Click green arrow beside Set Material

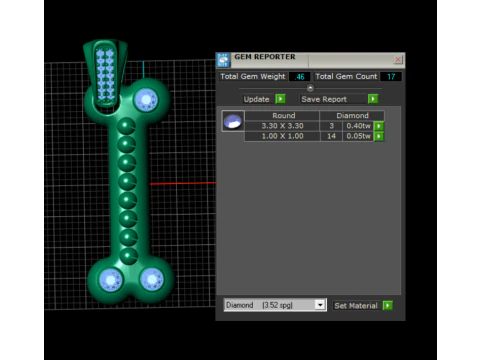388,305
